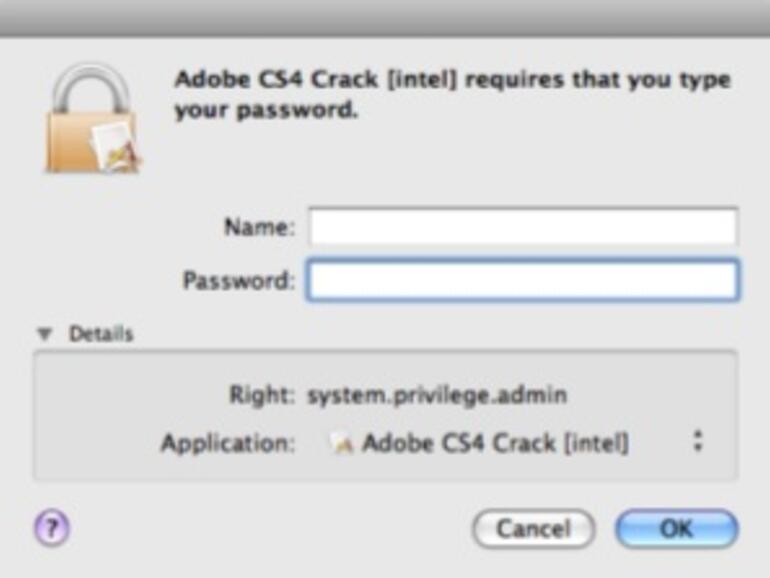
Task: Select the system.privilege.admin text
Action: 437,395
